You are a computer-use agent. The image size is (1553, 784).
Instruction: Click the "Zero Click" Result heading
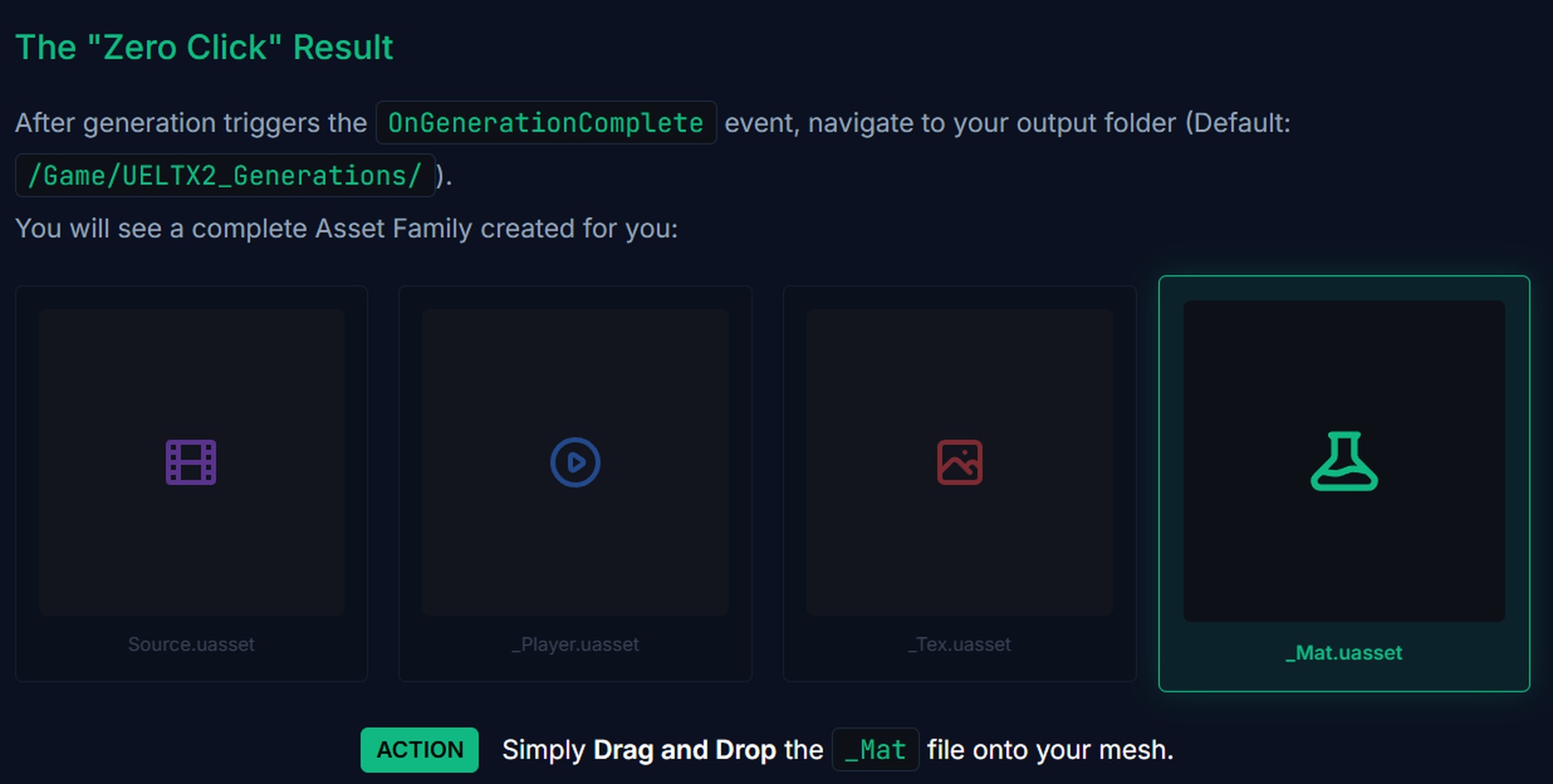point(204,48)
